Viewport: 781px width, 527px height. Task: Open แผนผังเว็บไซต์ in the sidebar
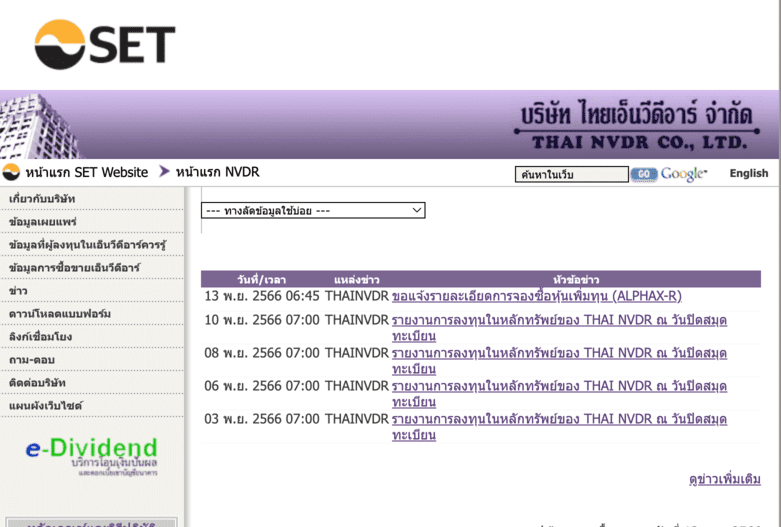tap(46, 406)
